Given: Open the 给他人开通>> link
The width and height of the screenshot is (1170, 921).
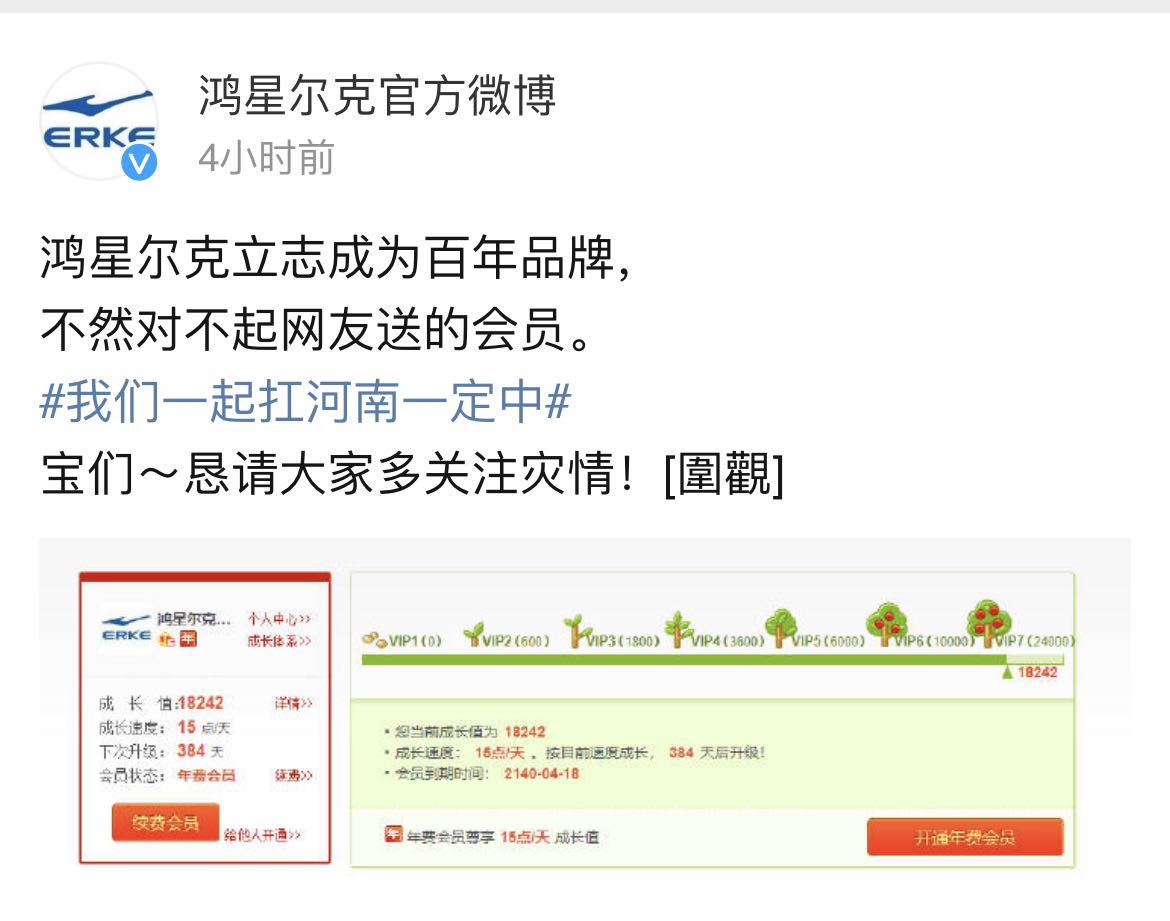Looking at the screenshot, I should [x=262, y=834].
